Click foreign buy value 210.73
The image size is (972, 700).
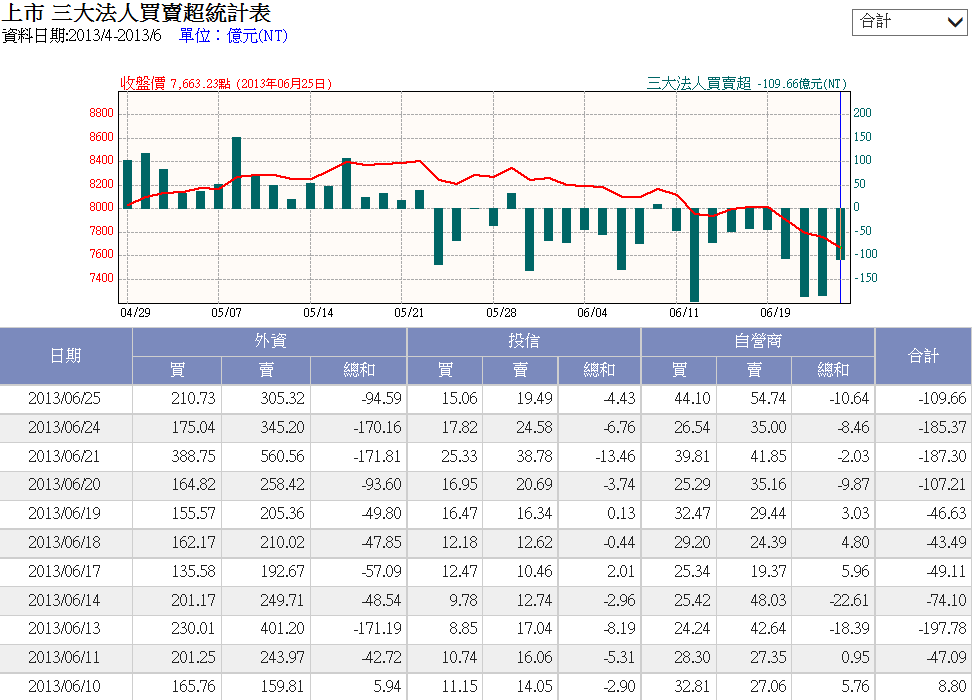pyautogui.click(x=193, y=399)
